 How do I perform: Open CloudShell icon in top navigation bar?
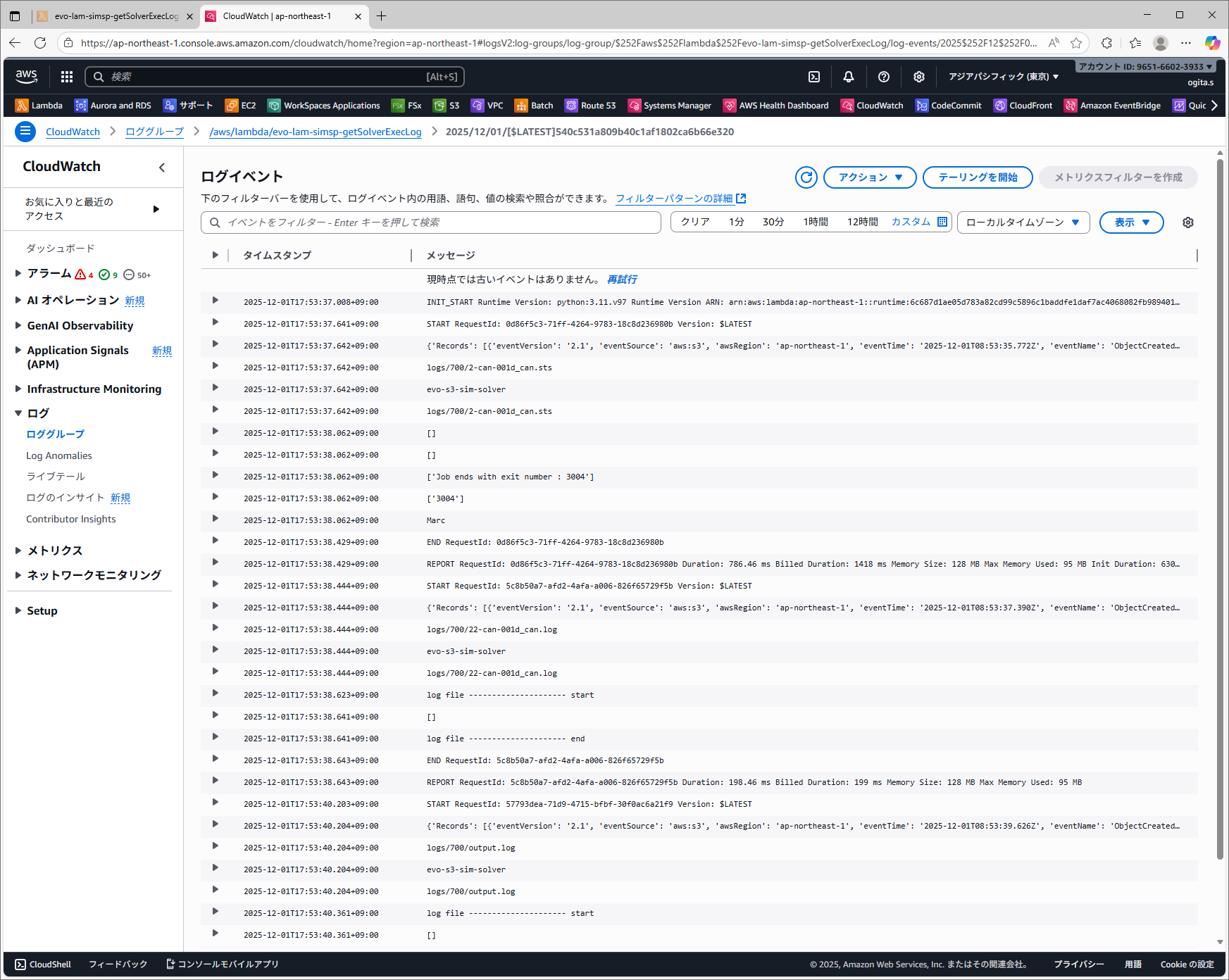[813, 77]
